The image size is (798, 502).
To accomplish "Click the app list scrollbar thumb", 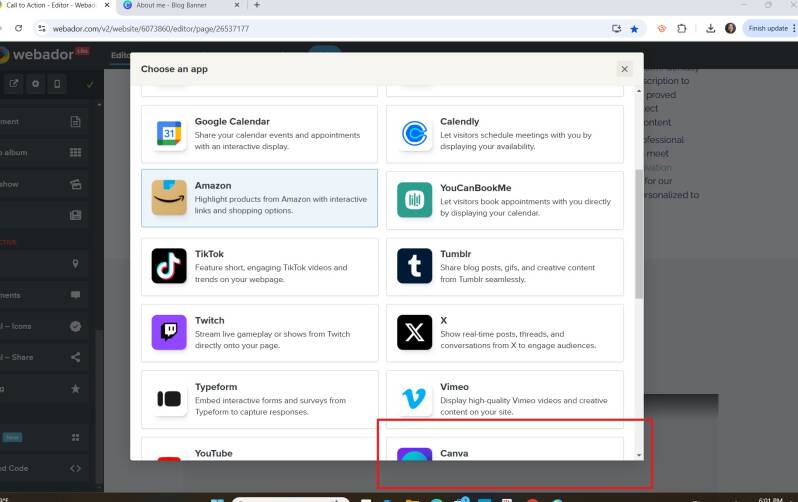I will [639, 234].
